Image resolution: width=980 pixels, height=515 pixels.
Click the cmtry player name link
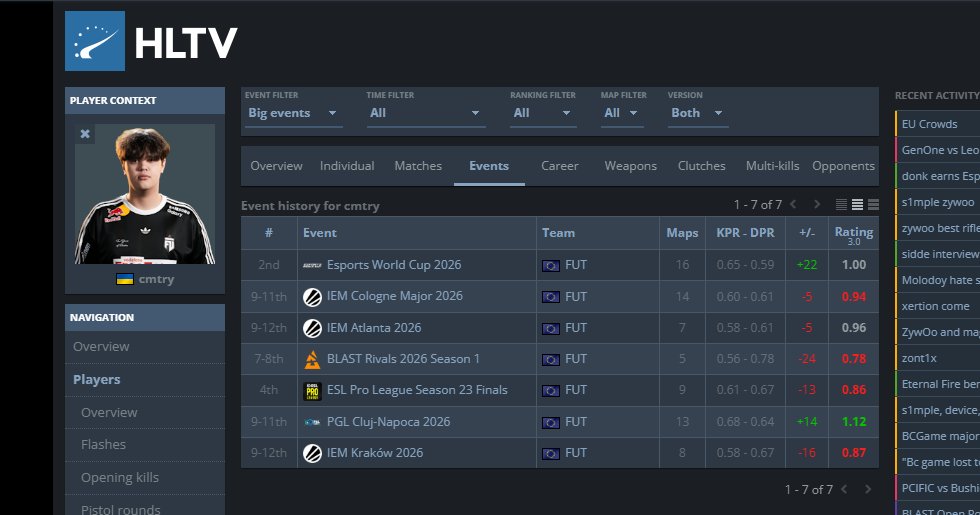point(156,279)
